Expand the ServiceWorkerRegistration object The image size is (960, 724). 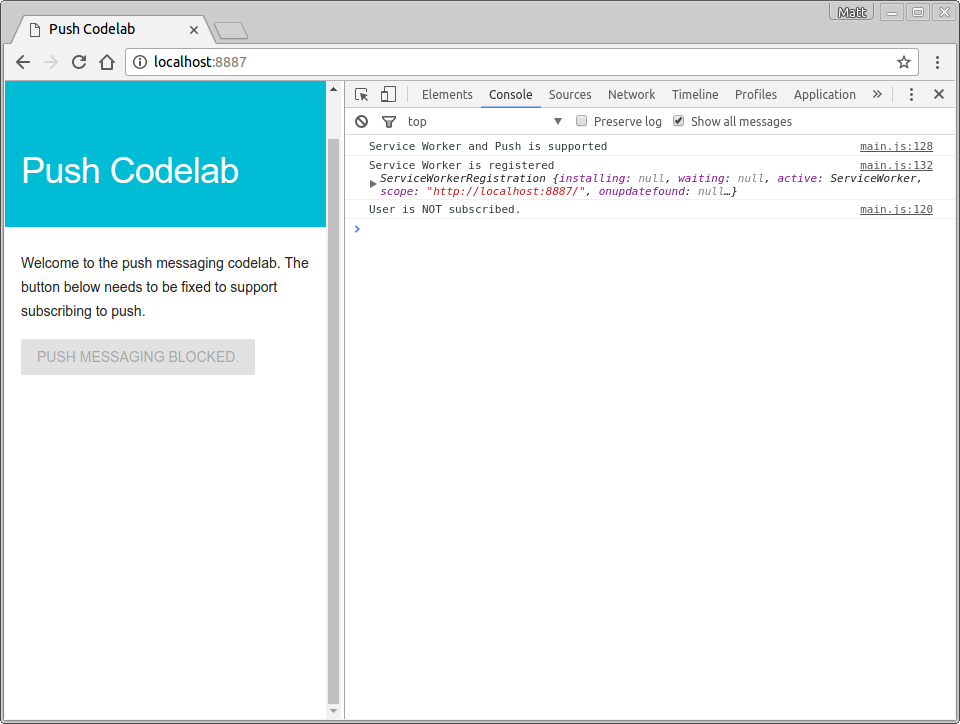point(374,183)
